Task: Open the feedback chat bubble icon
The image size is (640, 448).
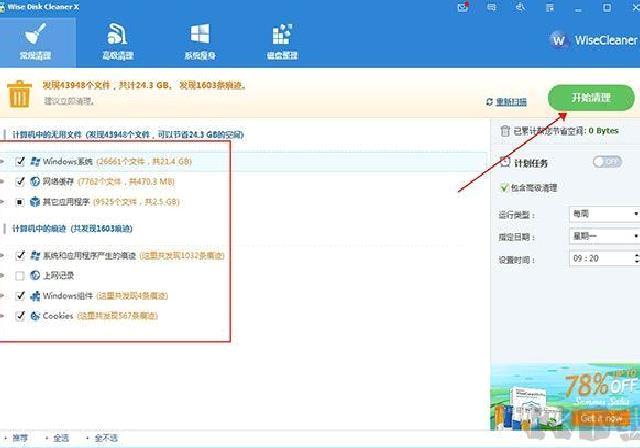Action: click(x=492, y=7)
